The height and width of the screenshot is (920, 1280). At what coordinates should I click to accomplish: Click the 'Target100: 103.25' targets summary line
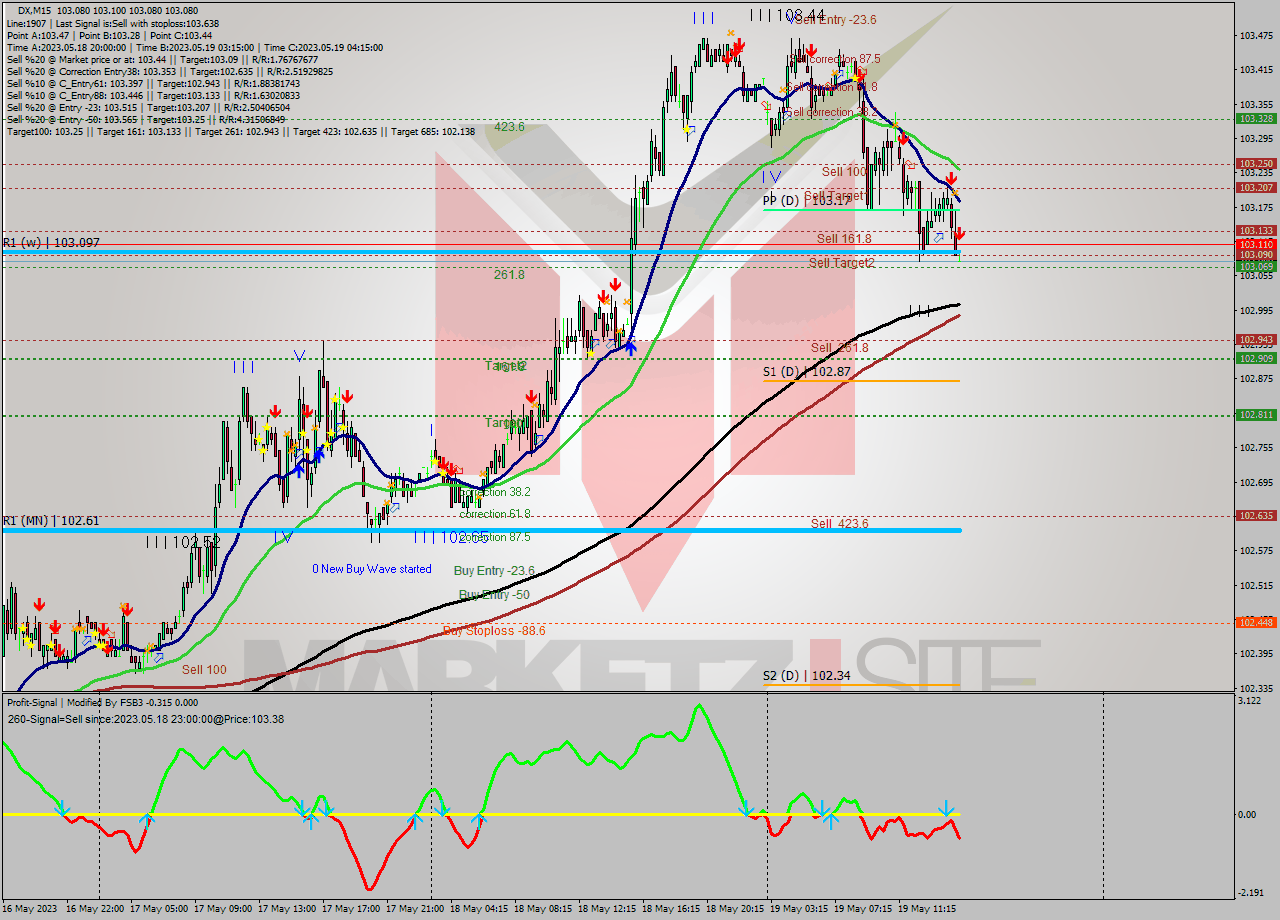pyautogui.click(x=240, y=131)
